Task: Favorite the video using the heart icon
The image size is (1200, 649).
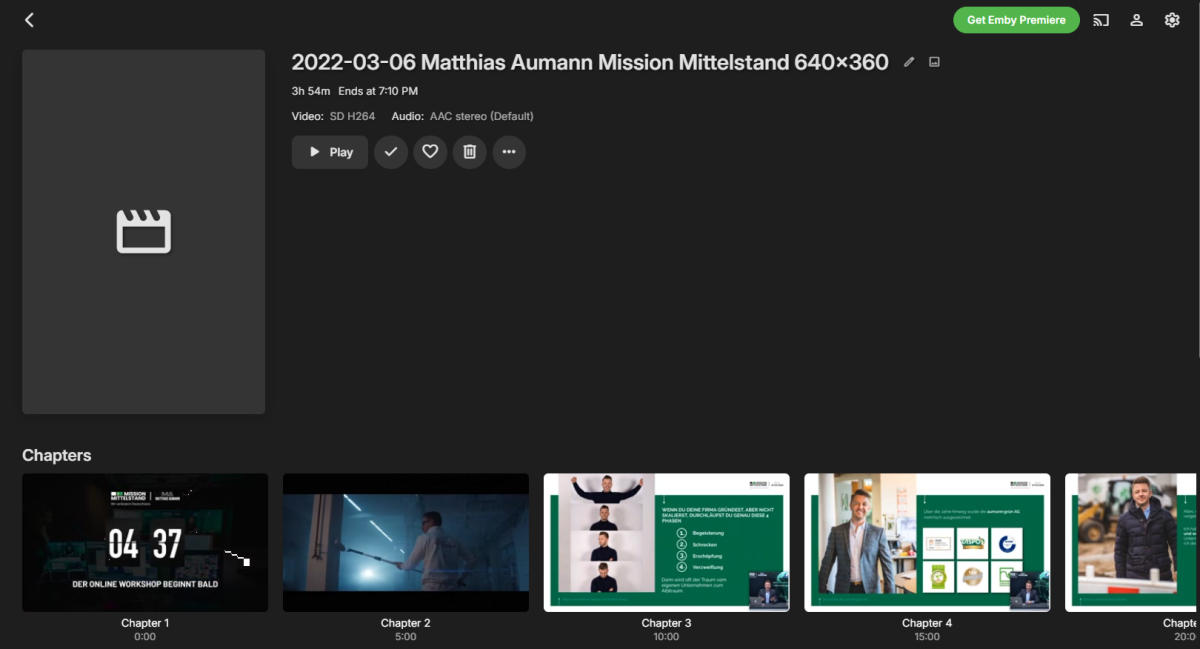Action: click(x=430, y=152)
